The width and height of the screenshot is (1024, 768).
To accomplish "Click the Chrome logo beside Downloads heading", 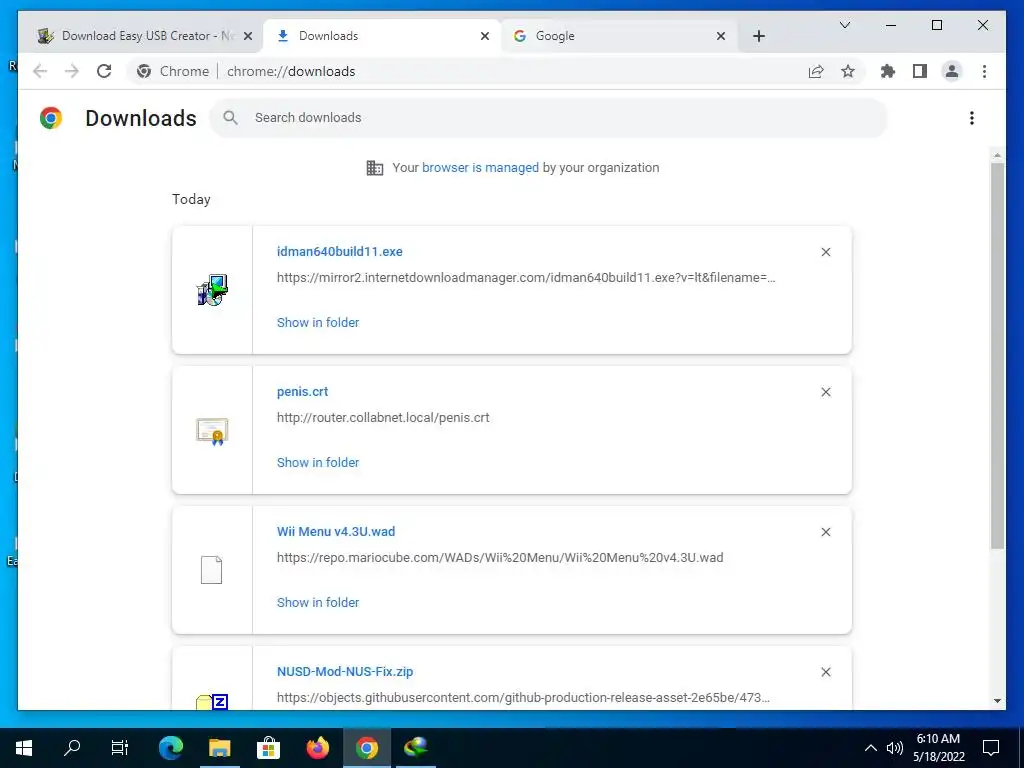I will coord(51,118).
